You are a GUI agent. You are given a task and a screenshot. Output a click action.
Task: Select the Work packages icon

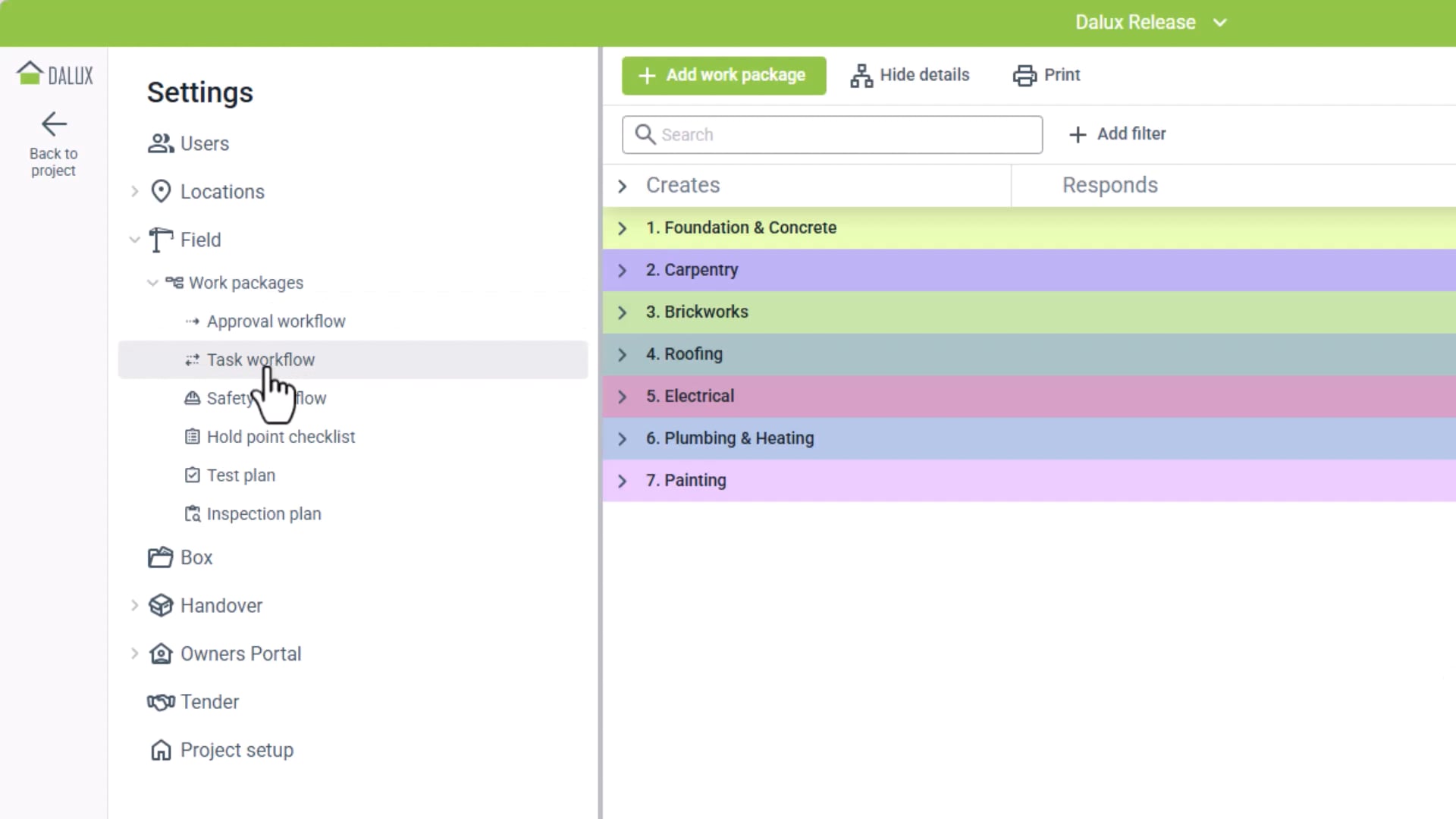(x=173, y=282)
